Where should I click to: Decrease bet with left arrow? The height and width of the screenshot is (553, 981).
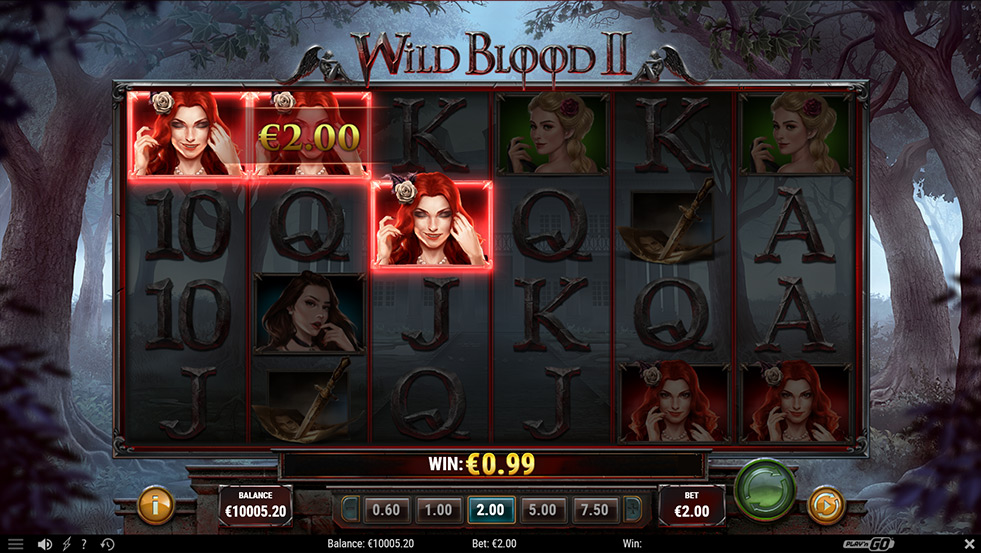coord(350,510)
